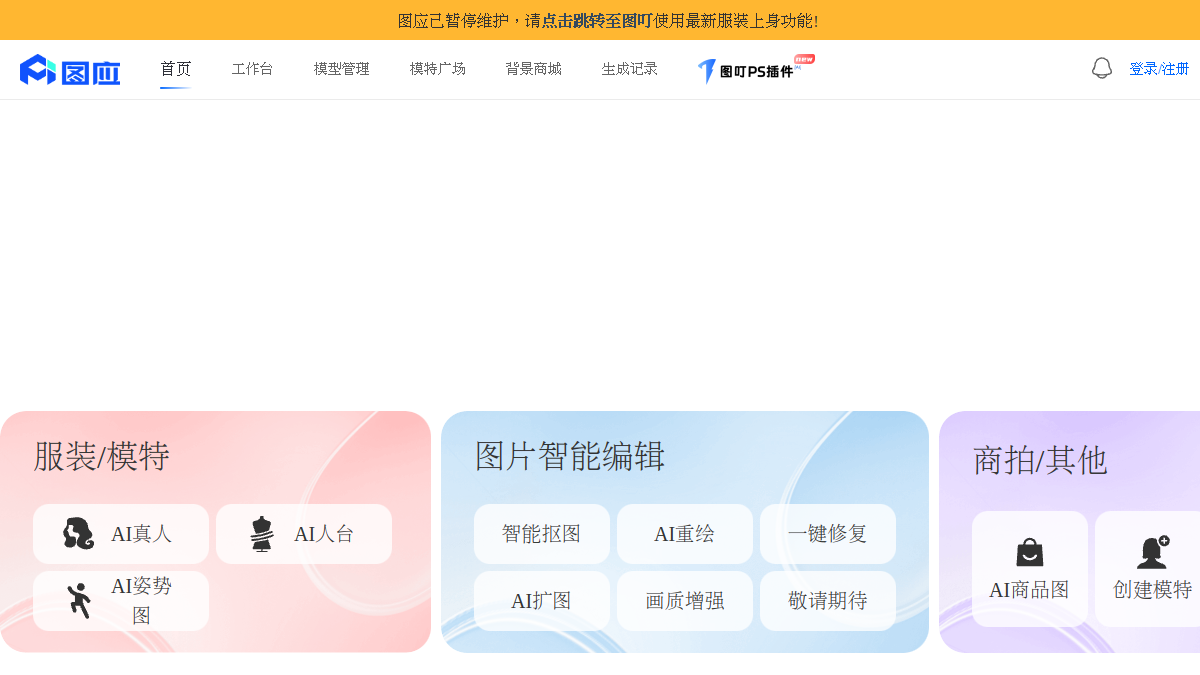Open the 工作台 menu item
The image size is (1200, 675).
tap(252, 69)
